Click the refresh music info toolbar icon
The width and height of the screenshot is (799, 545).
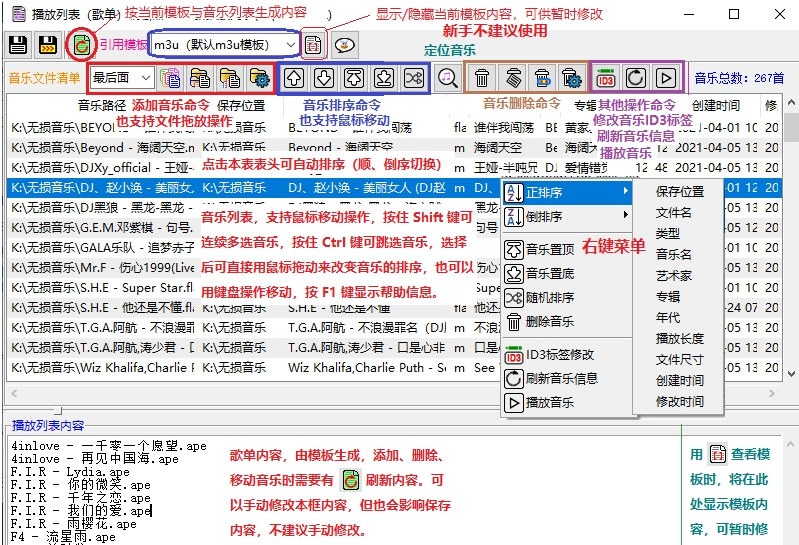(x=636, y=77)
